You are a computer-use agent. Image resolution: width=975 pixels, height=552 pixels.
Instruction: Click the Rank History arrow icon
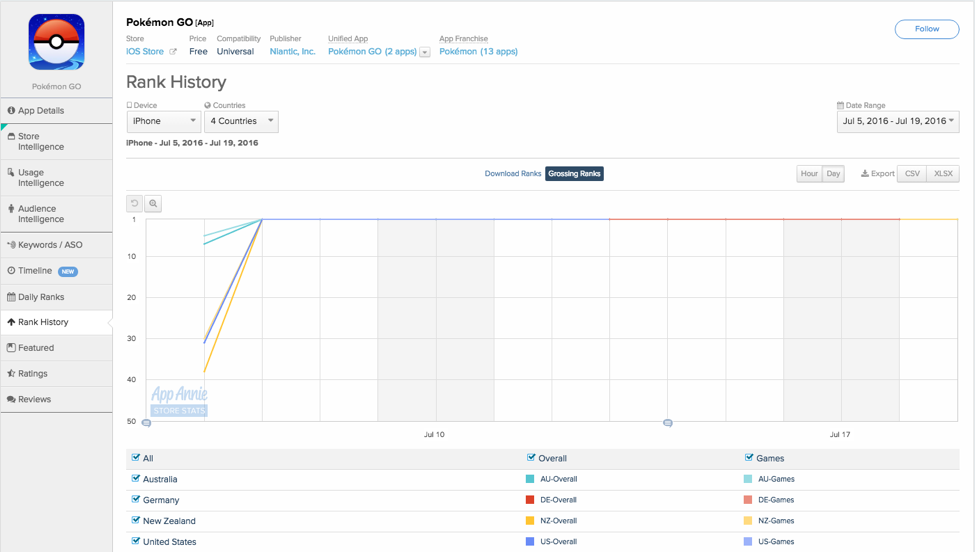[x=11, y=322]
